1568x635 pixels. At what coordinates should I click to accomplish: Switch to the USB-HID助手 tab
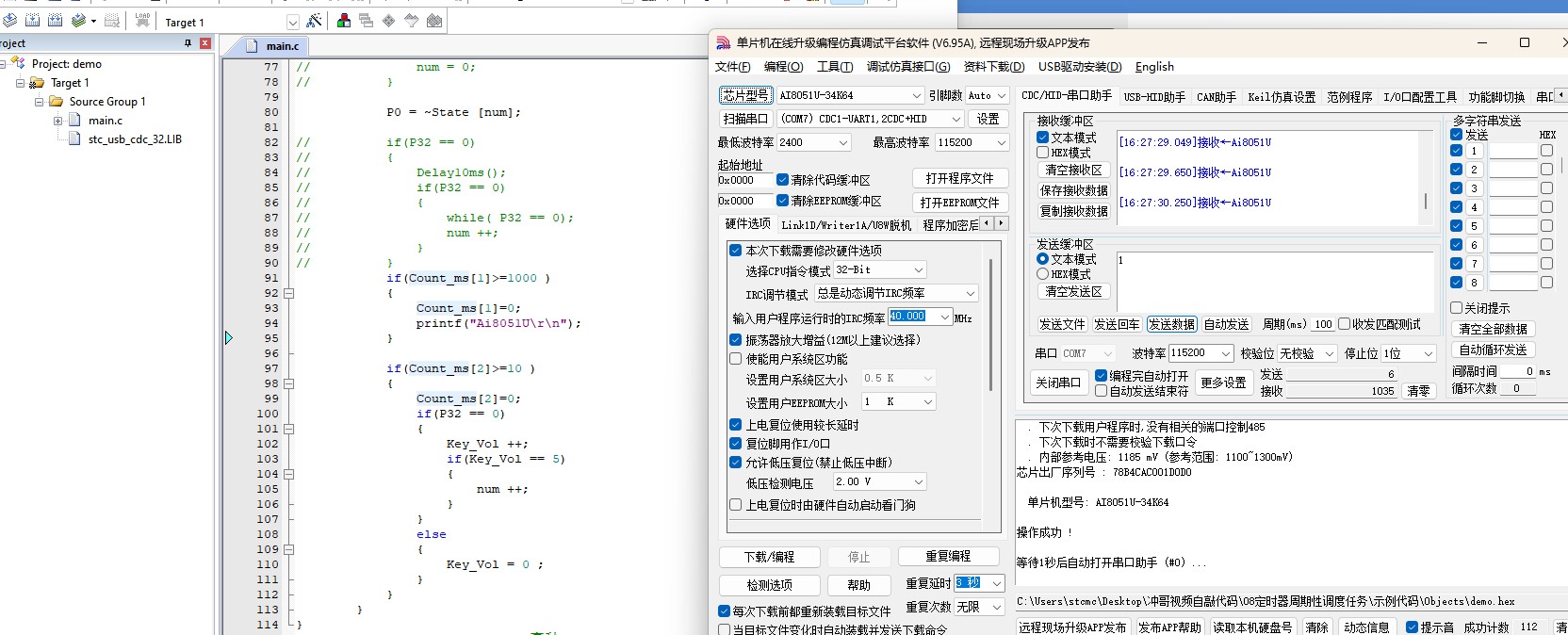click(x=1154, y=97)
